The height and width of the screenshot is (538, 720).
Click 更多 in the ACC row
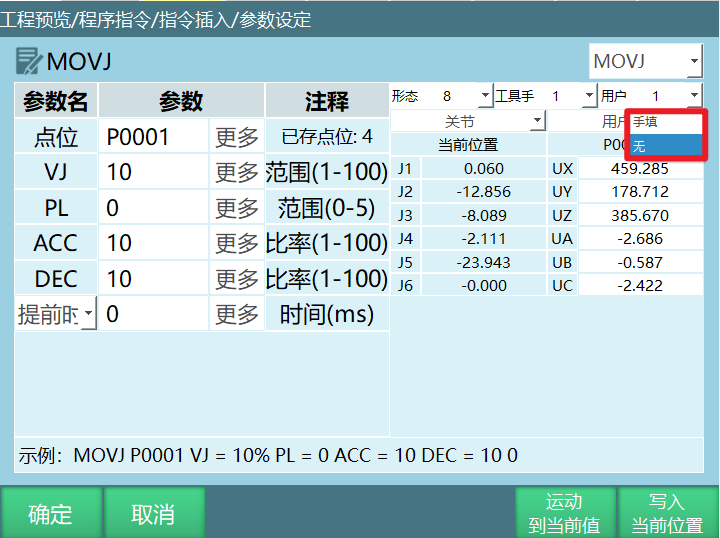237,243
